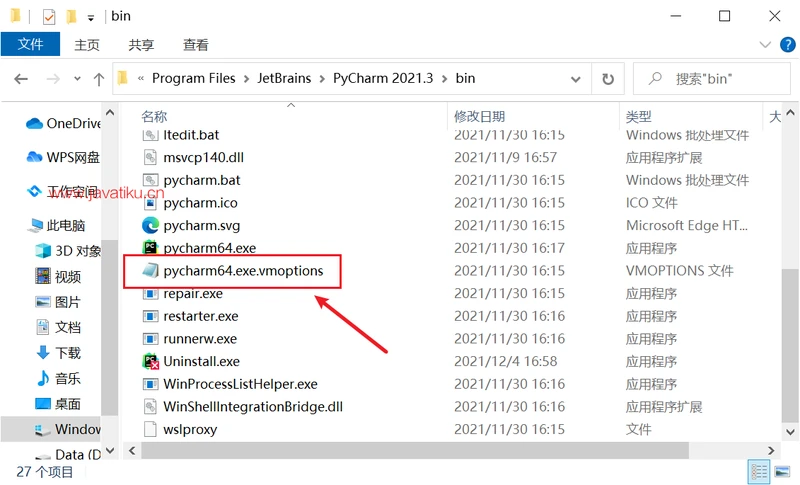
Task: Click the back navigation arrow
Action: tap(21, 79)
